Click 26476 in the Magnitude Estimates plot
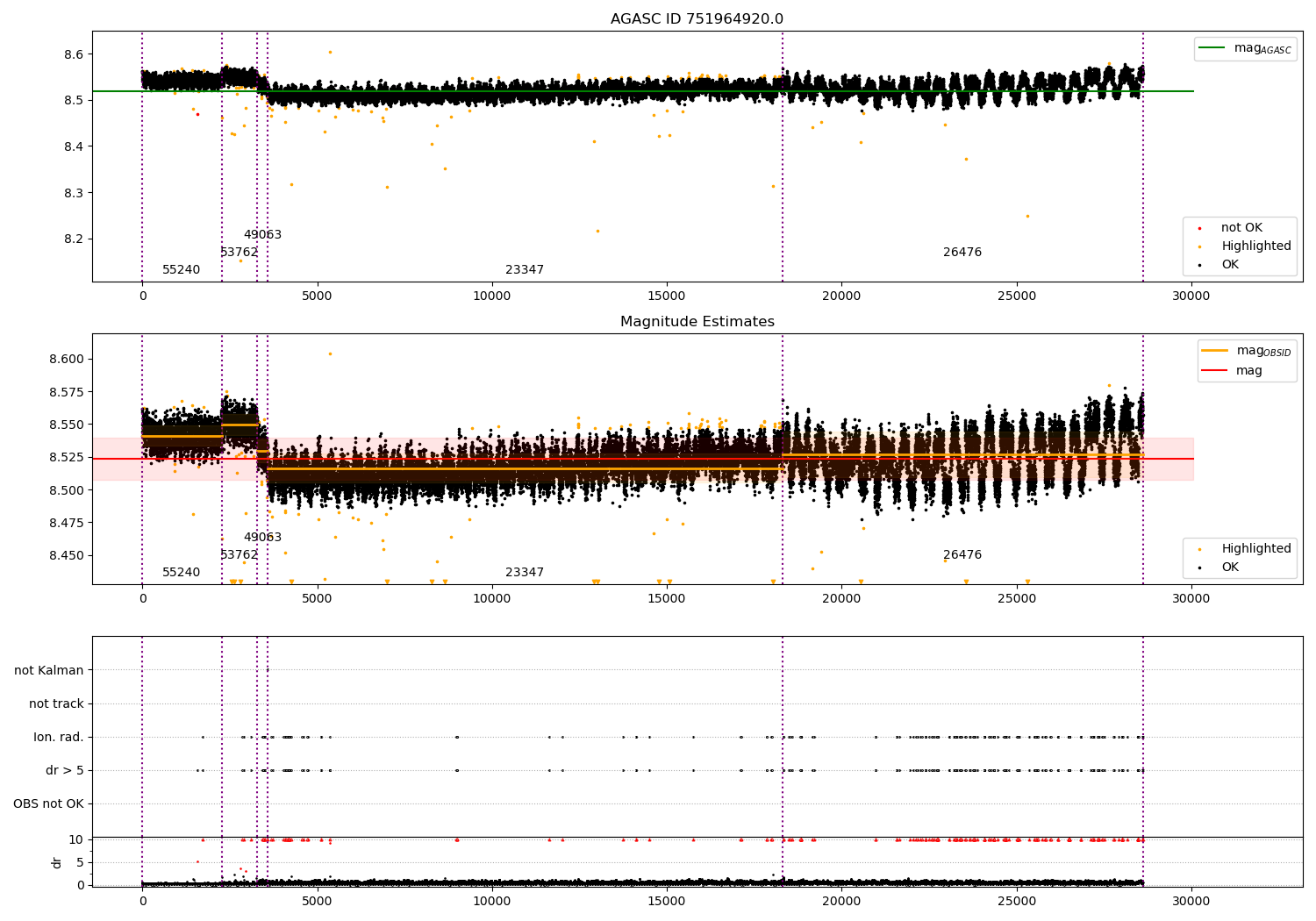This screenshot has height=921, width=1316. (x=962, y=555)
